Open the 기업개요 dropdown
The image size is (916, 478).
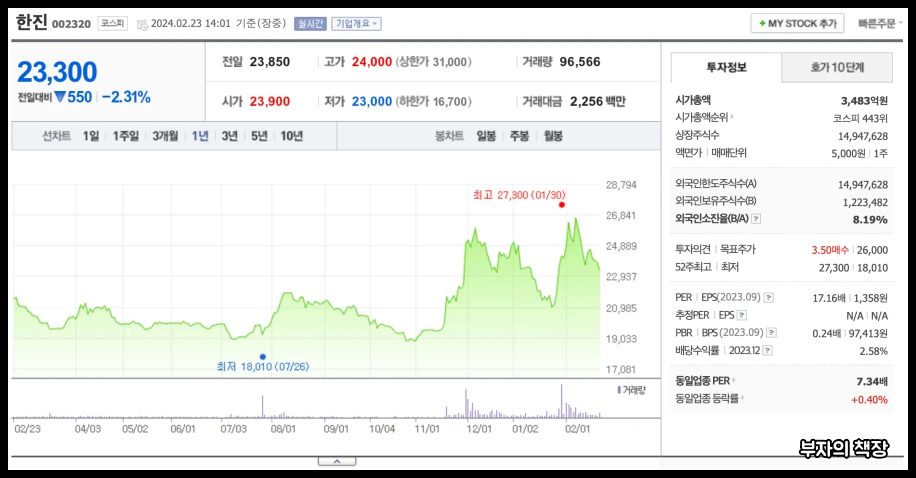point(356,24)
